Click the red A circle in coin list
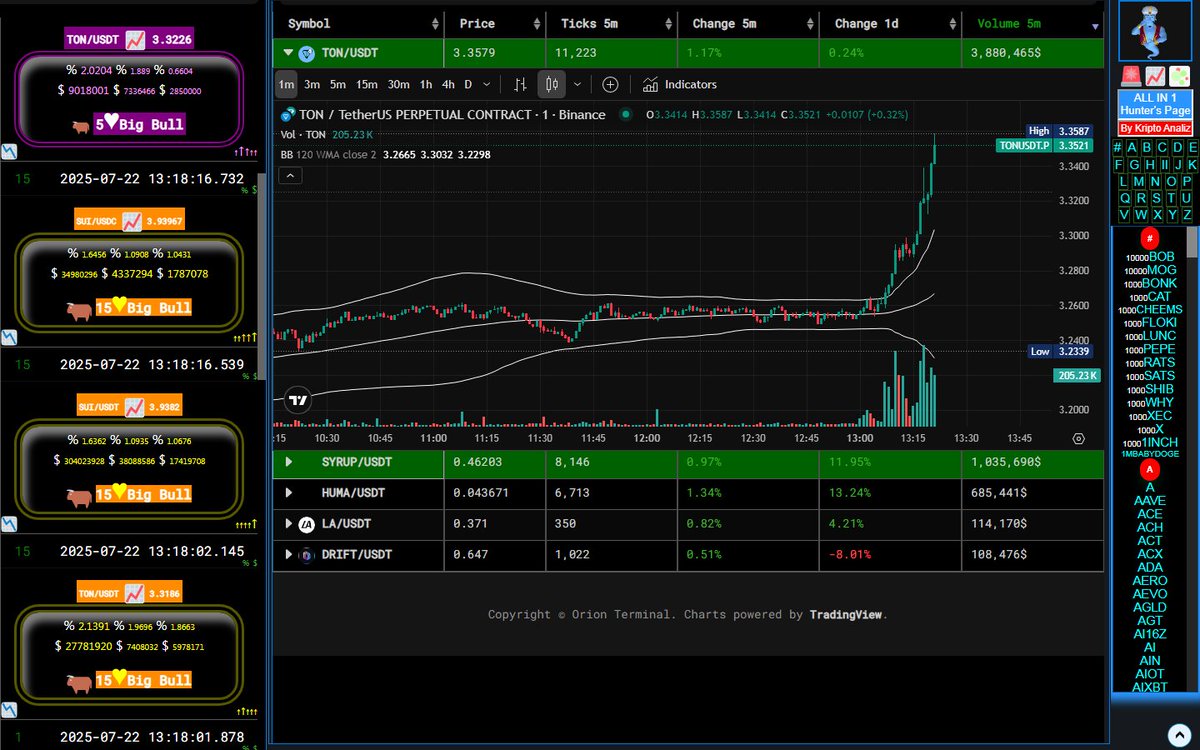1200x750 pixels. (1150, 470)
